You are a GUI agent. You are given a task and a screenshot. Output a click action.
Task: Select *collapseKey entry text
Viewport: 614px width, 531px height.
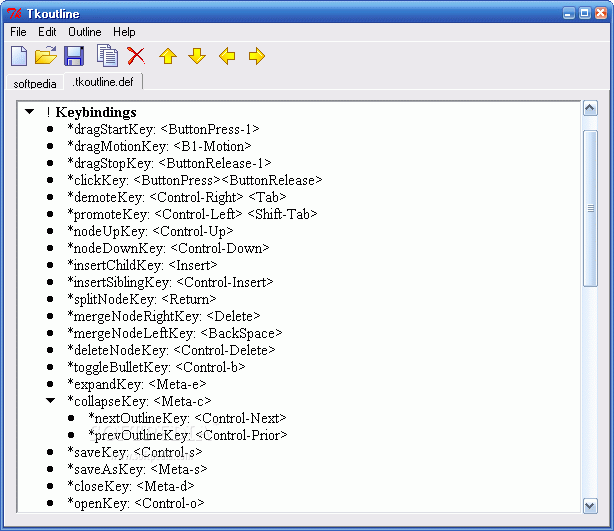coord(139,401)
